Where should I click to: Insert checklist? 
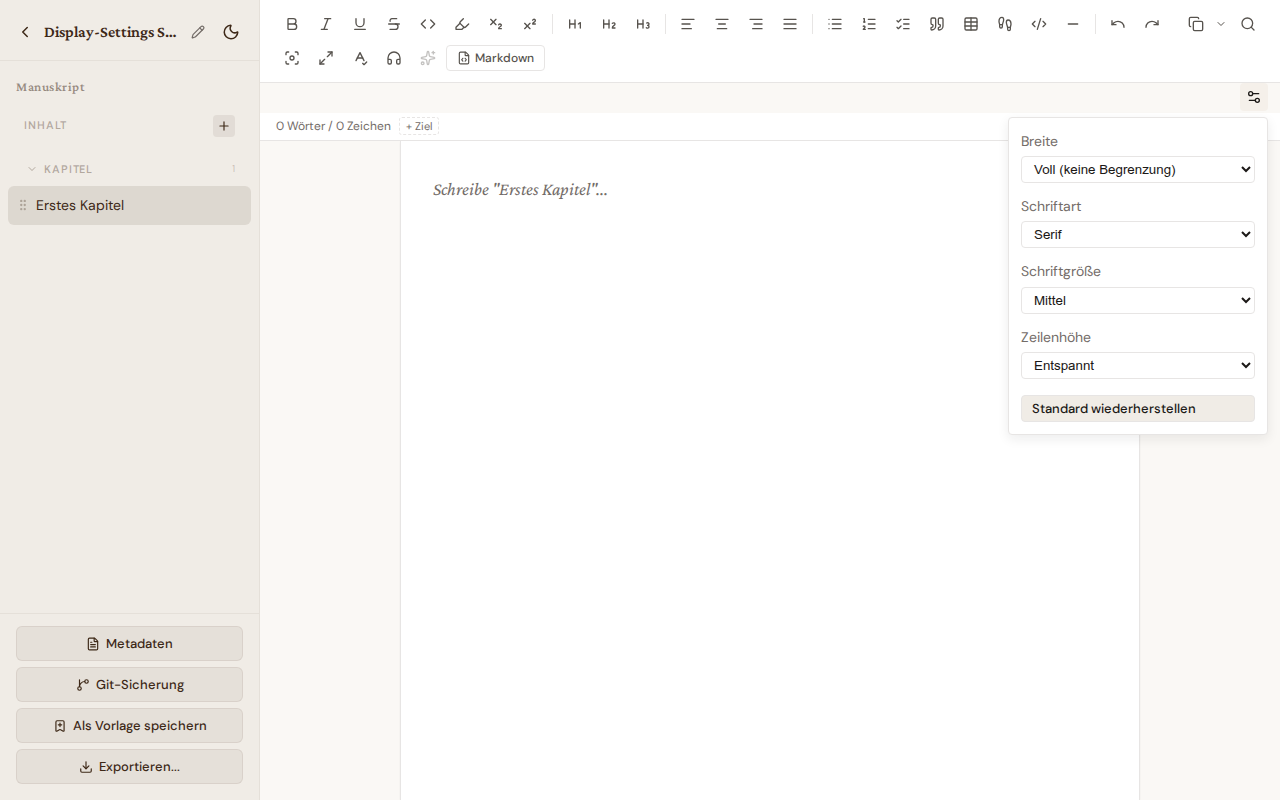(x=903, y=24)
